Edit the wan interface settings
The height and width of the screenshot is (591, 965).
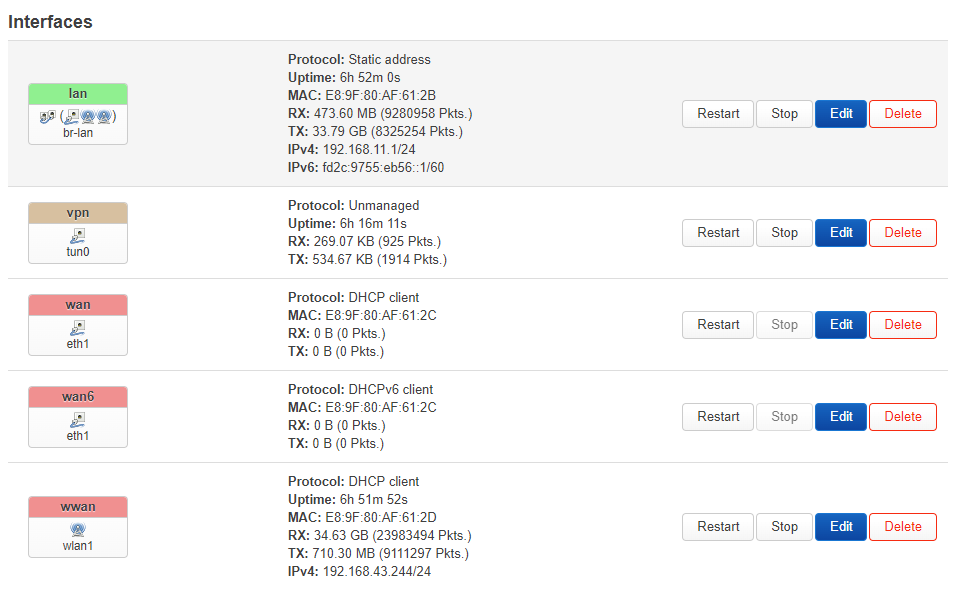tap(841, 325)
